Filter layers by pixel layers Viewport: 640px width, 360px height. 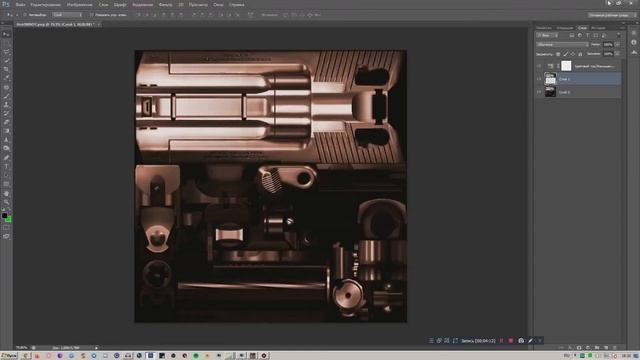click(572, 36)
